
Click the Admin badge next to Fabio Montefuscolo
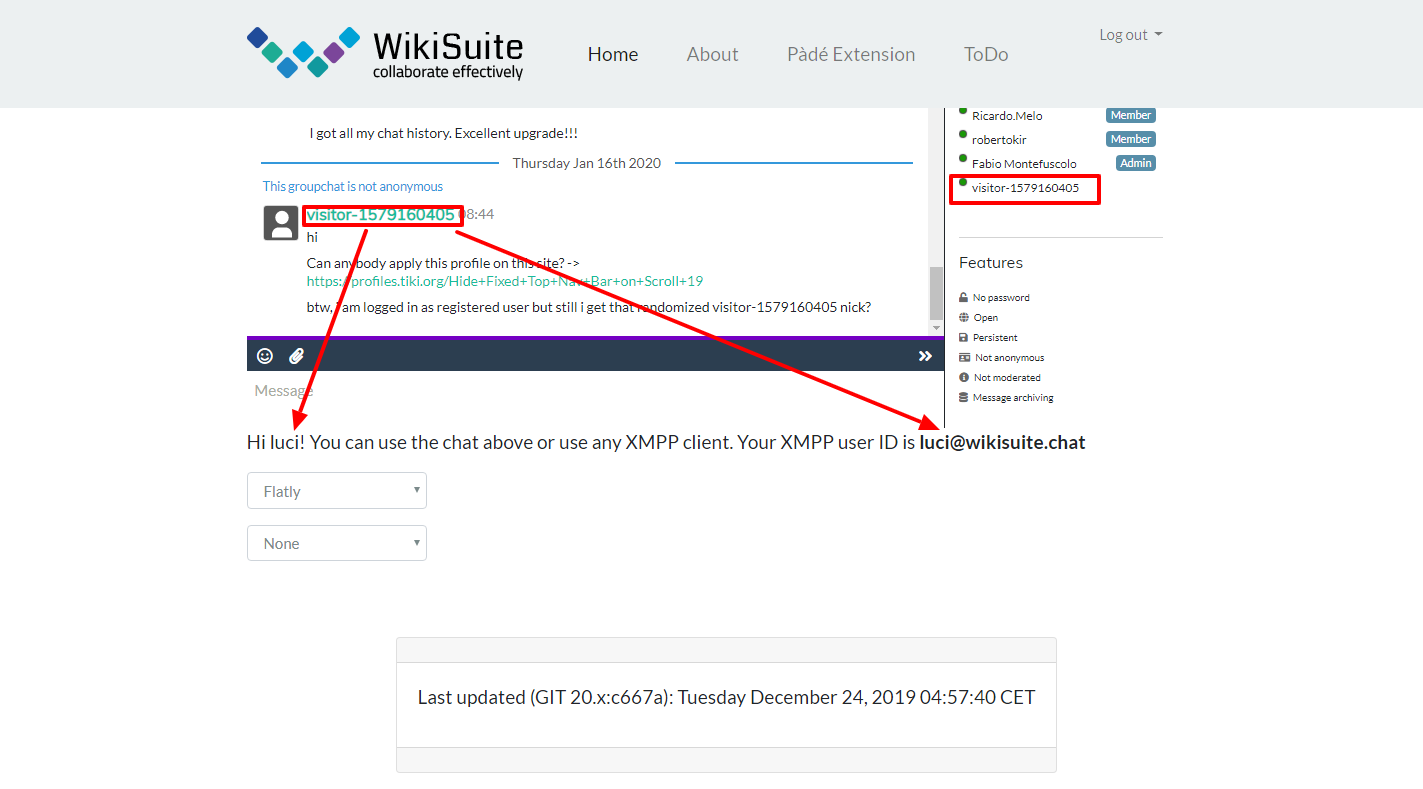pyautogui.click(x=1136, y=163)
